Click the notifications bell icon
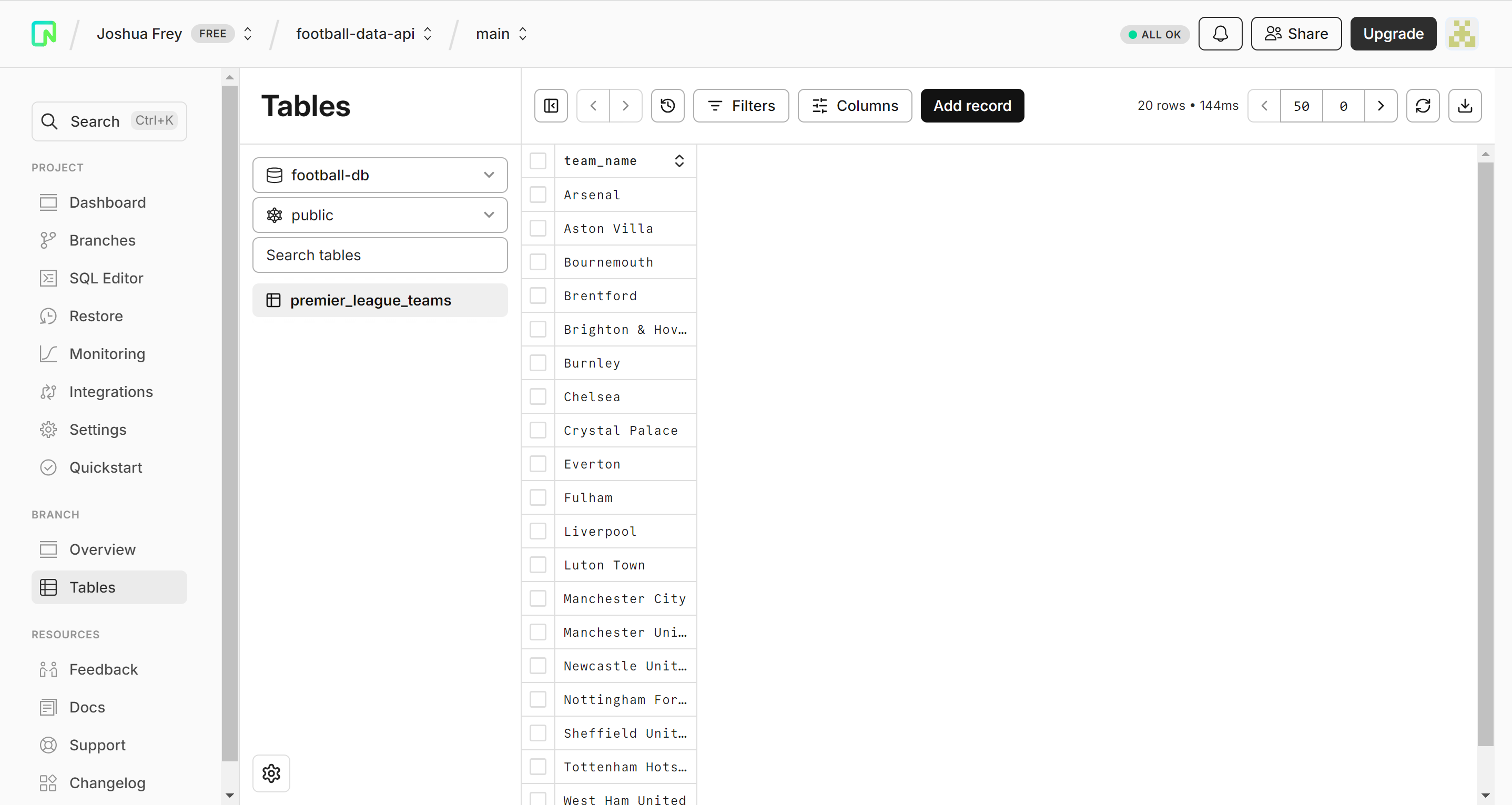This screenshot has width=1512, height=805. [1220, 34]
